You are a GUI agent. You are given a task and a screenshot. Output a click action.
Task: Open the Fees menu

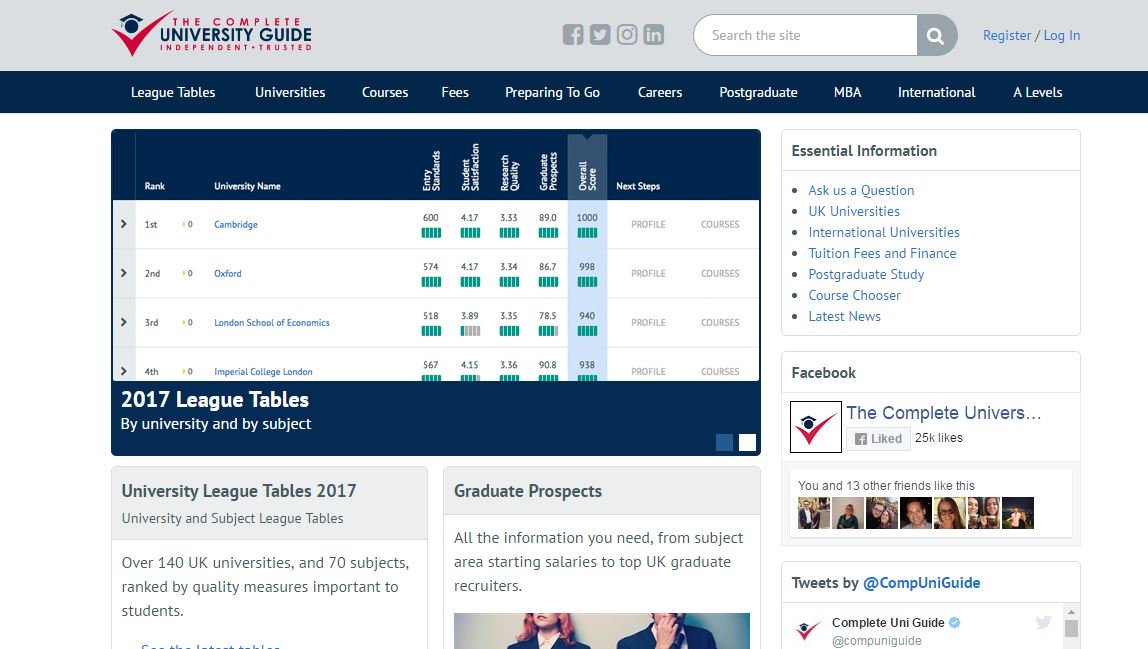[455, 92]
